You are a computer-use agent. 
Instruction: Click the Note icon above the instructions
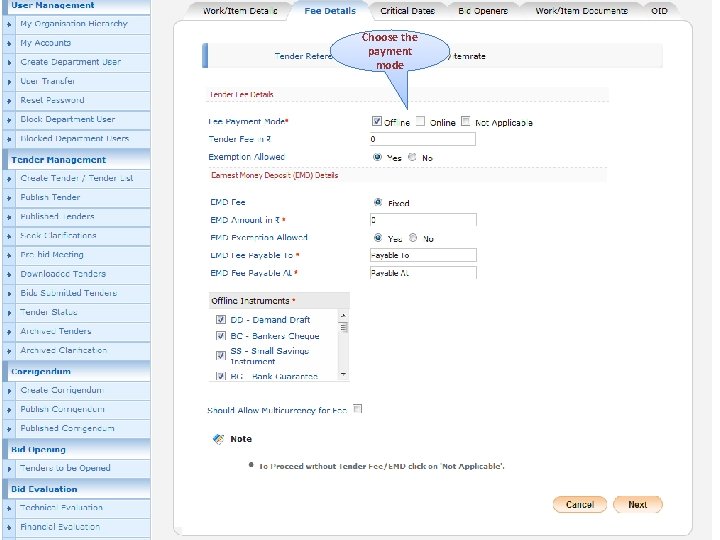[x=218, y=439]
